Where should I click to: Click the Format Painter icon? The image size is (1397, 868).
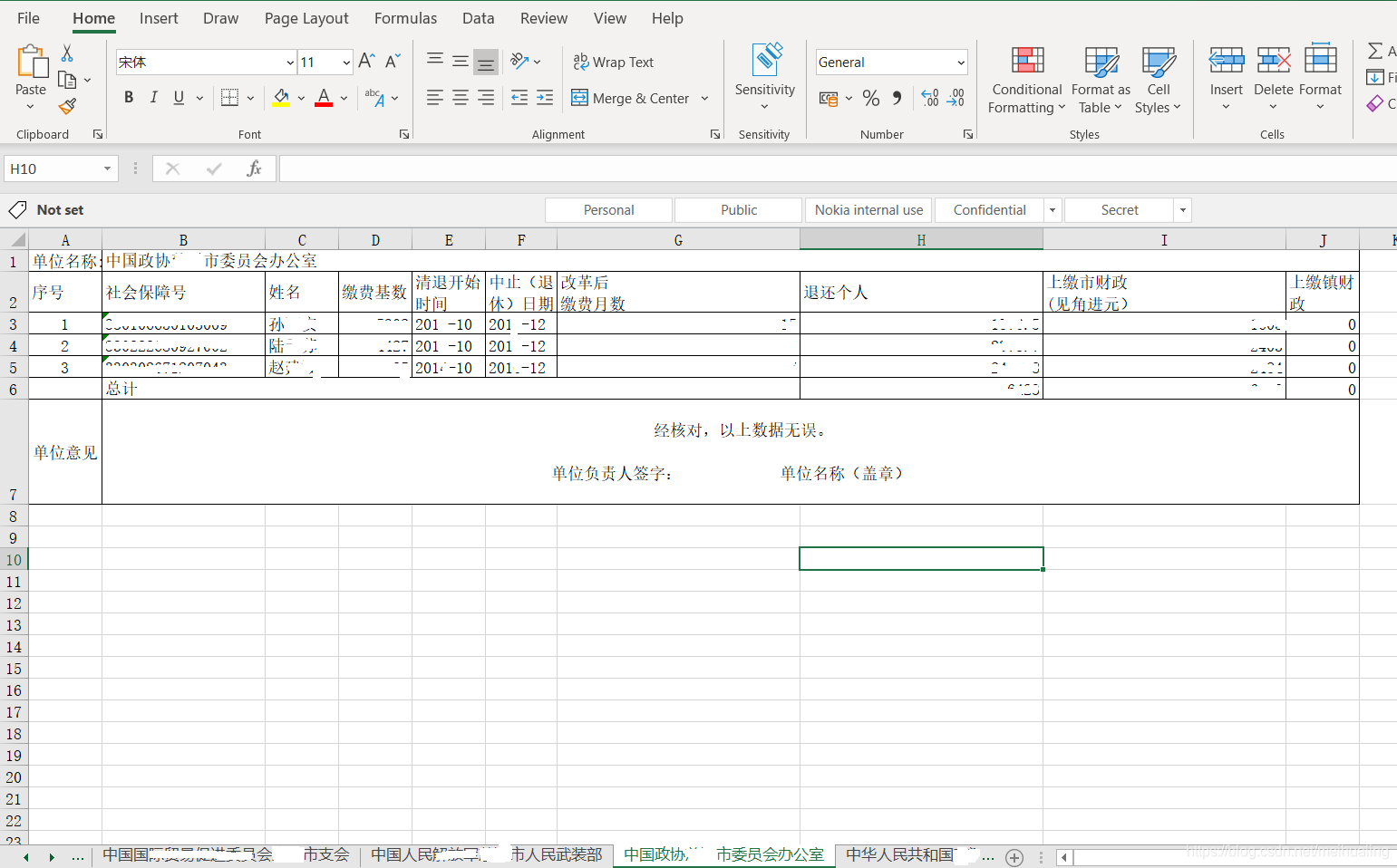(x=66, y=106)
